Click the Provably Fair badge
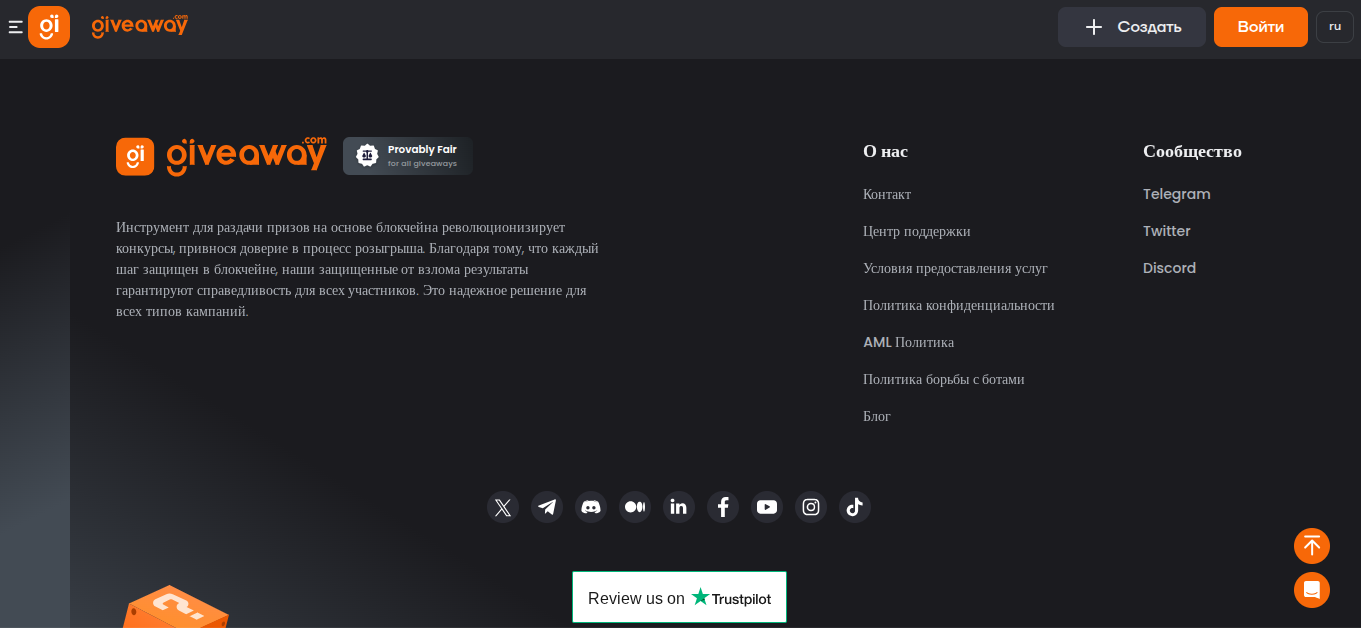The width and height of the screenshot is (1361, 628). point(407,156)
